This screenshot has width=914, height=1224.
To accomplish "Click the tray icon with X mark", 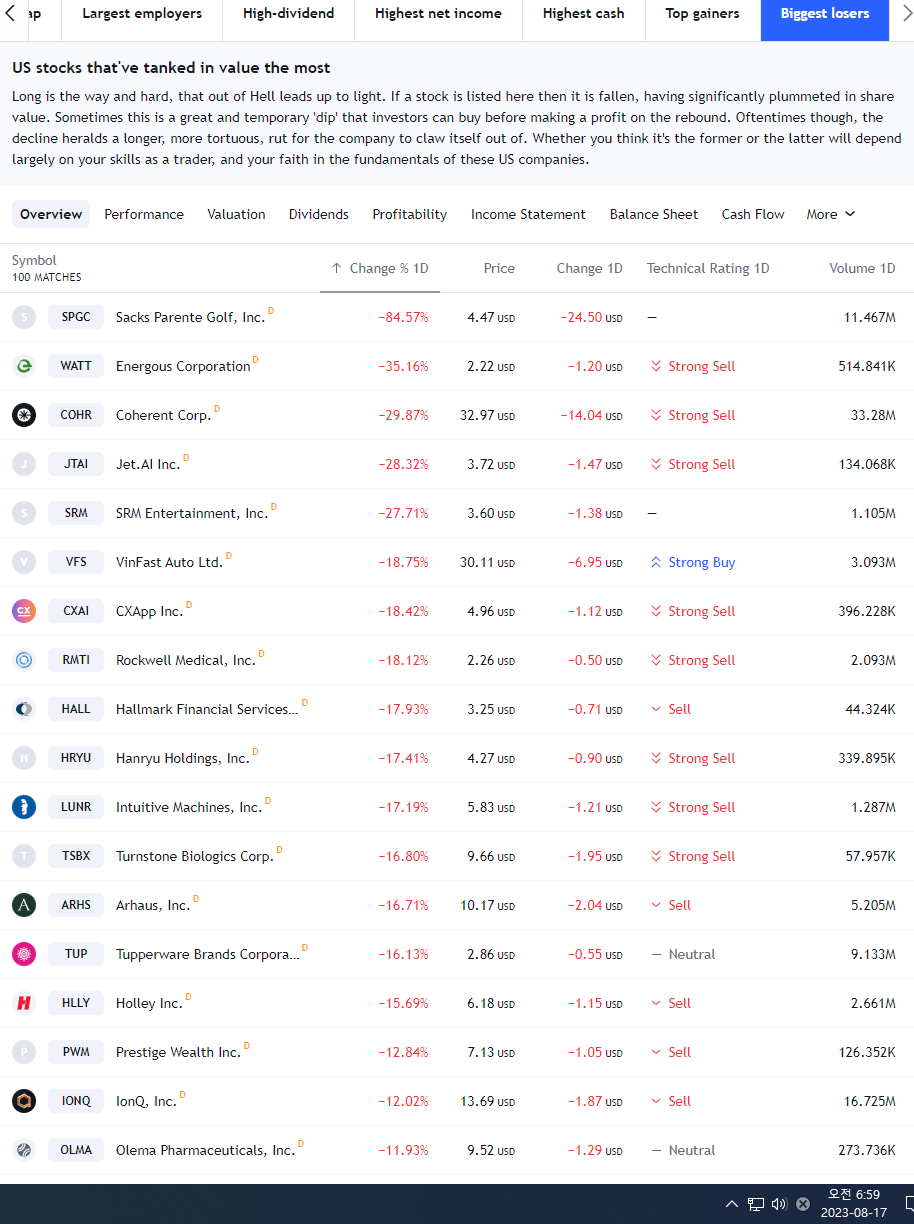I will tap(803, 1204).
